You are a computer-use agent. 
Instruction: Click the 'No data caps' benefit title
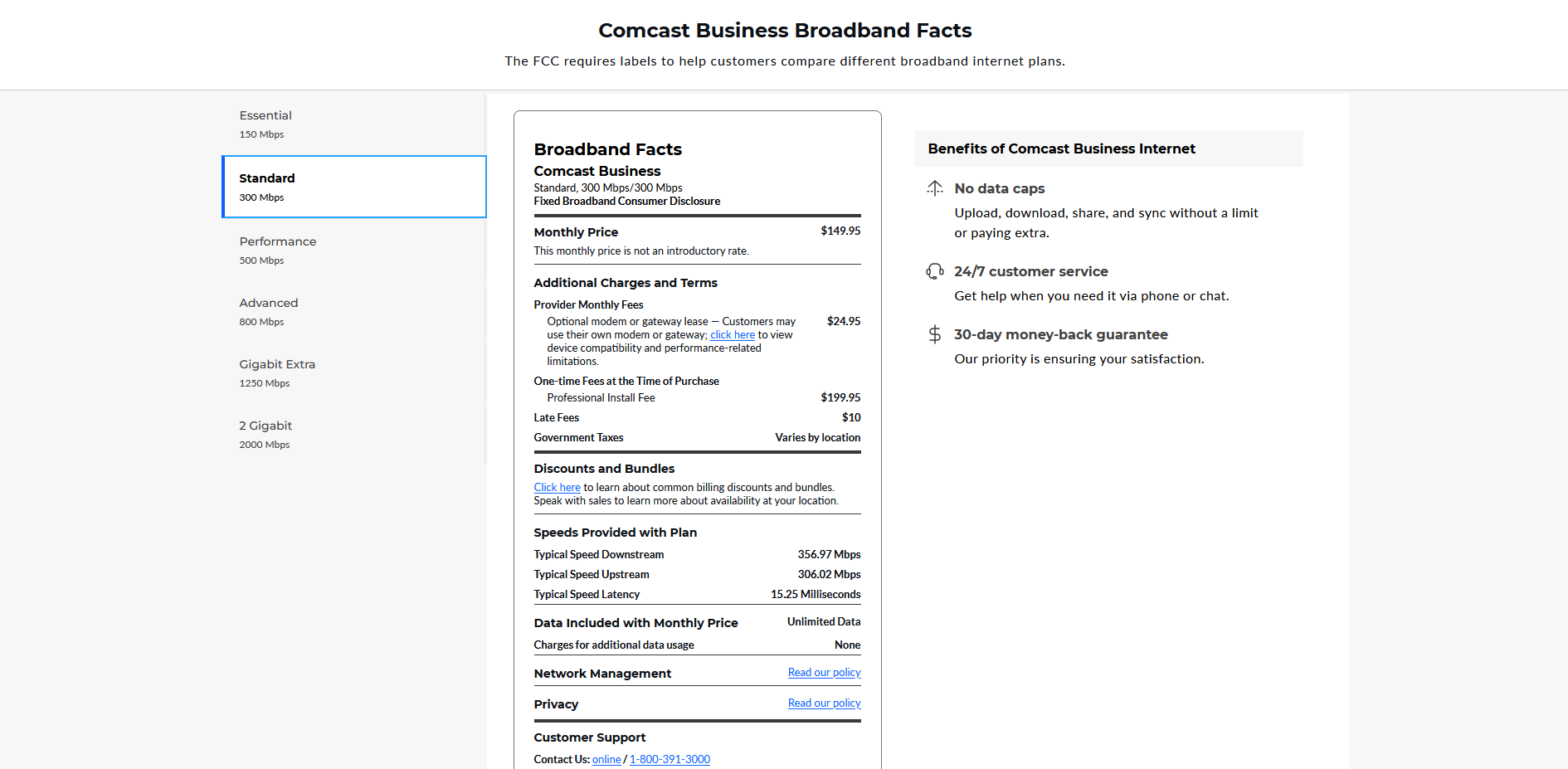click(999, 189)
